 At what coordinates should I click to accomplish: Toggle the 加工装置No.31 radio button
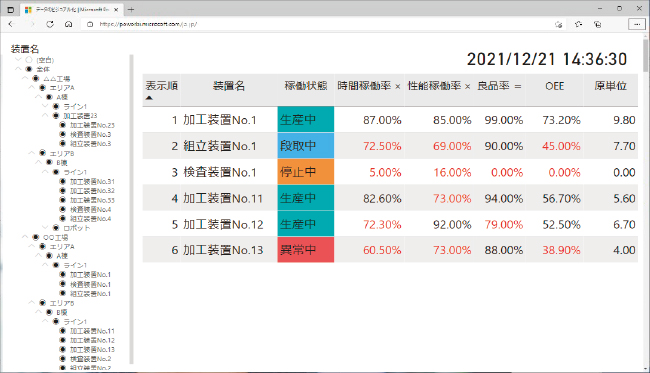(63, 182)
